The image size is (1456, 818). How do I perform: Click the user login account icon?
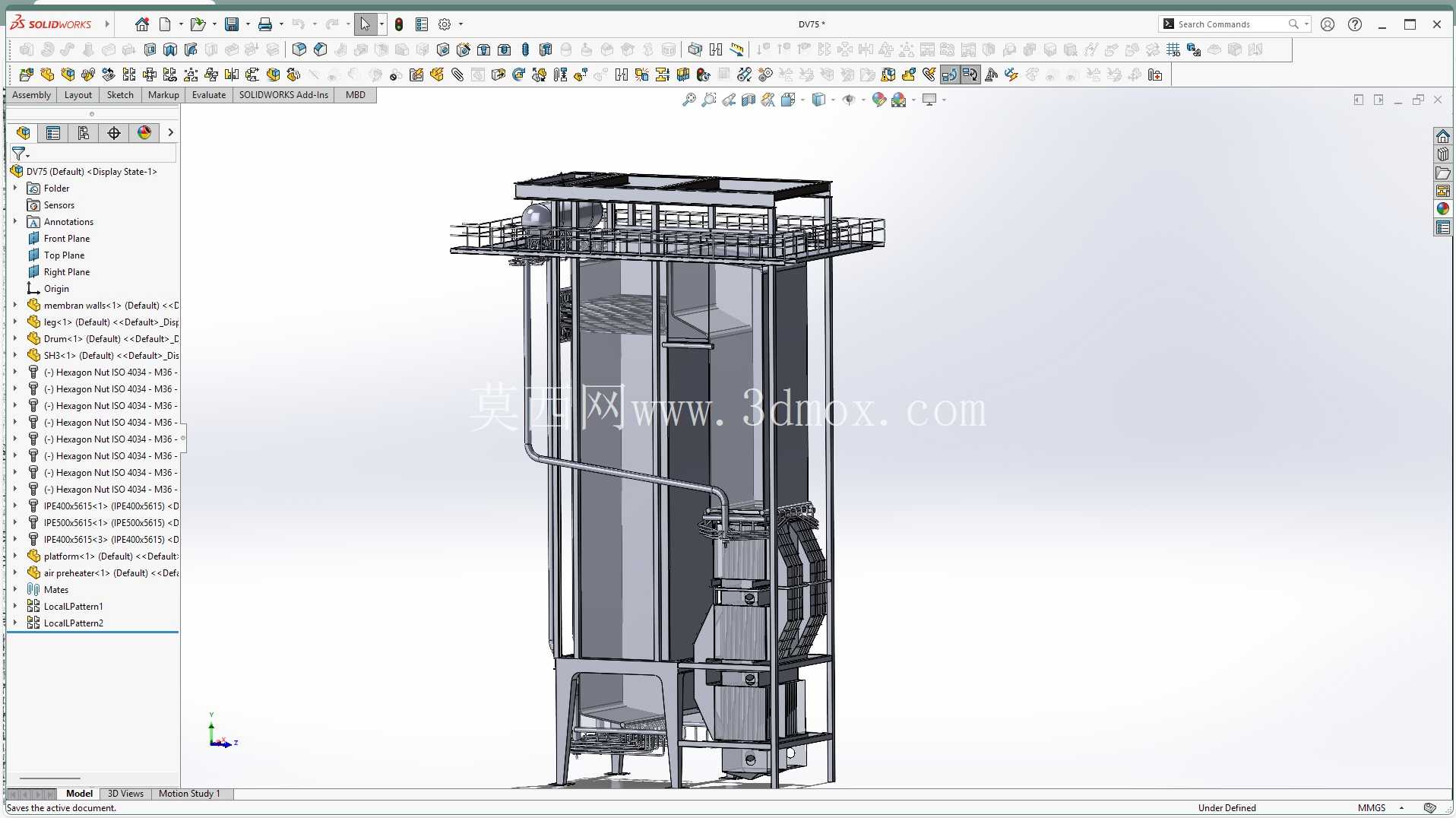[x=1328, y=24]
